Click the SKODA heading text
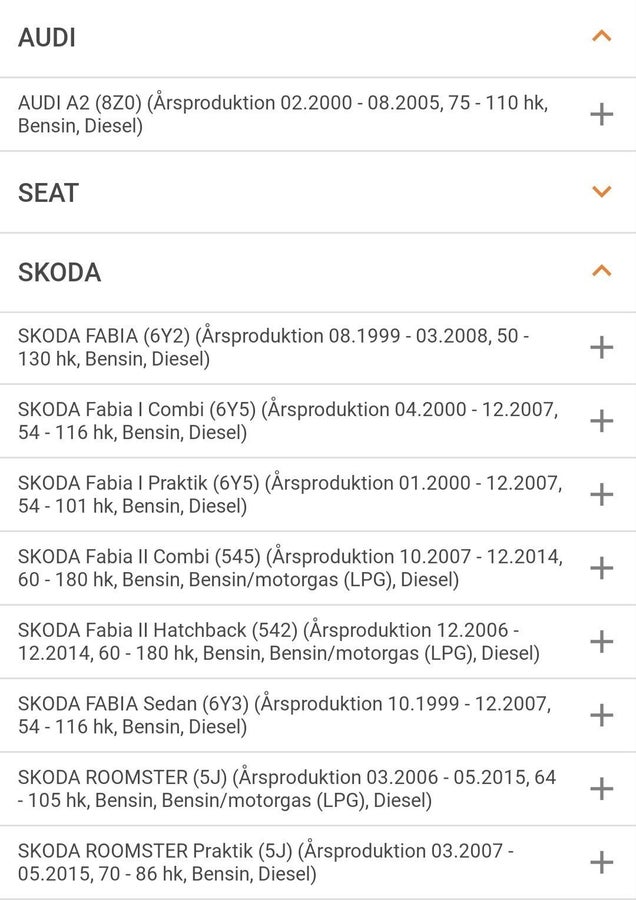This screenshot has height=900, width=636. pos(60,272)
